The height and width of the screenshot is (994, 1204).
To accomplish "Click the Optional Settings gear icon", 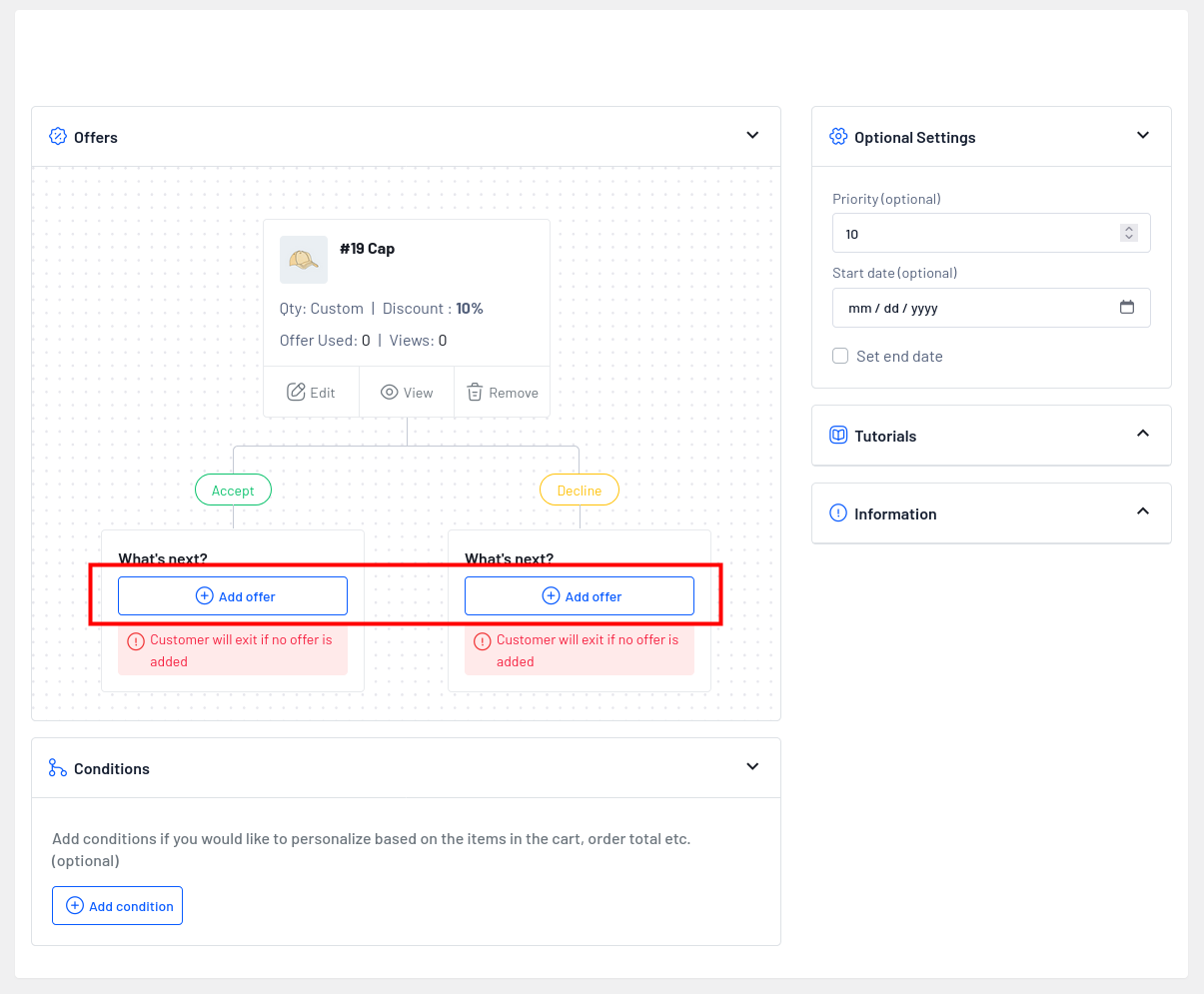I will (838, 137).
